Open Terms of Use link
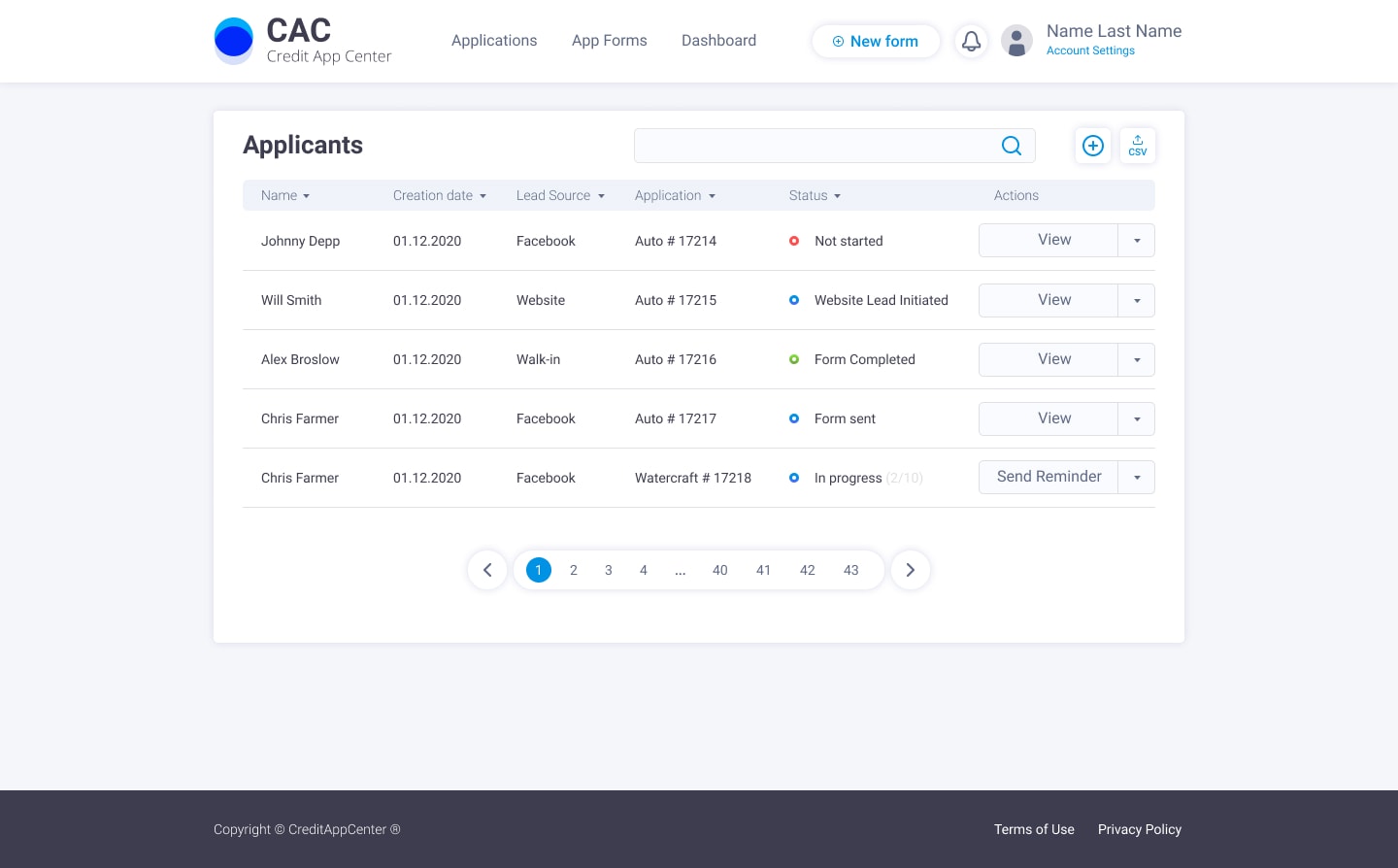1398x868 pixels. [x=1034, y=829]
